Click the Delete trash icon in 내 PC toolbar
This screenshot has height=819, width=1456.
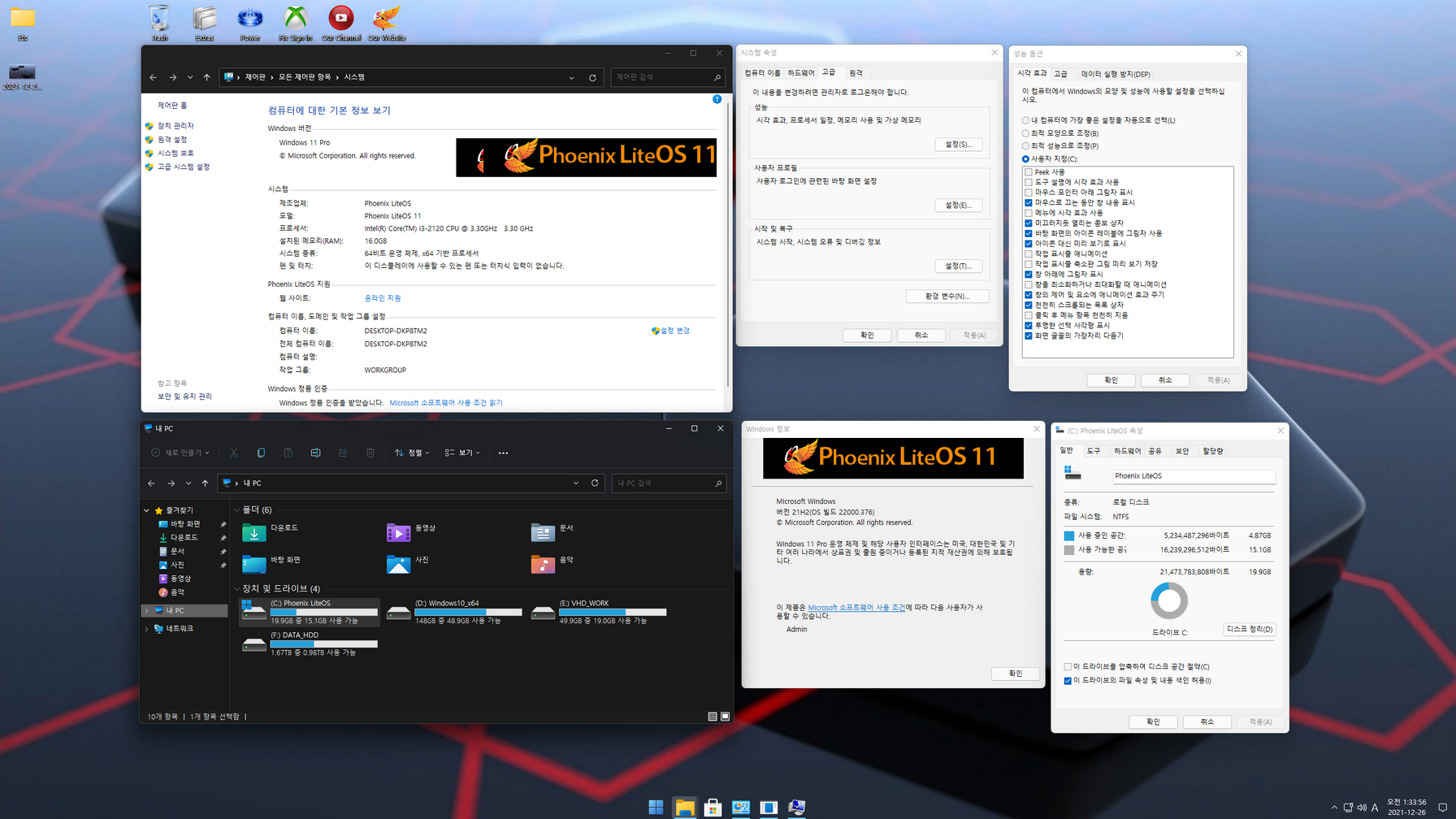pos(370,453)
